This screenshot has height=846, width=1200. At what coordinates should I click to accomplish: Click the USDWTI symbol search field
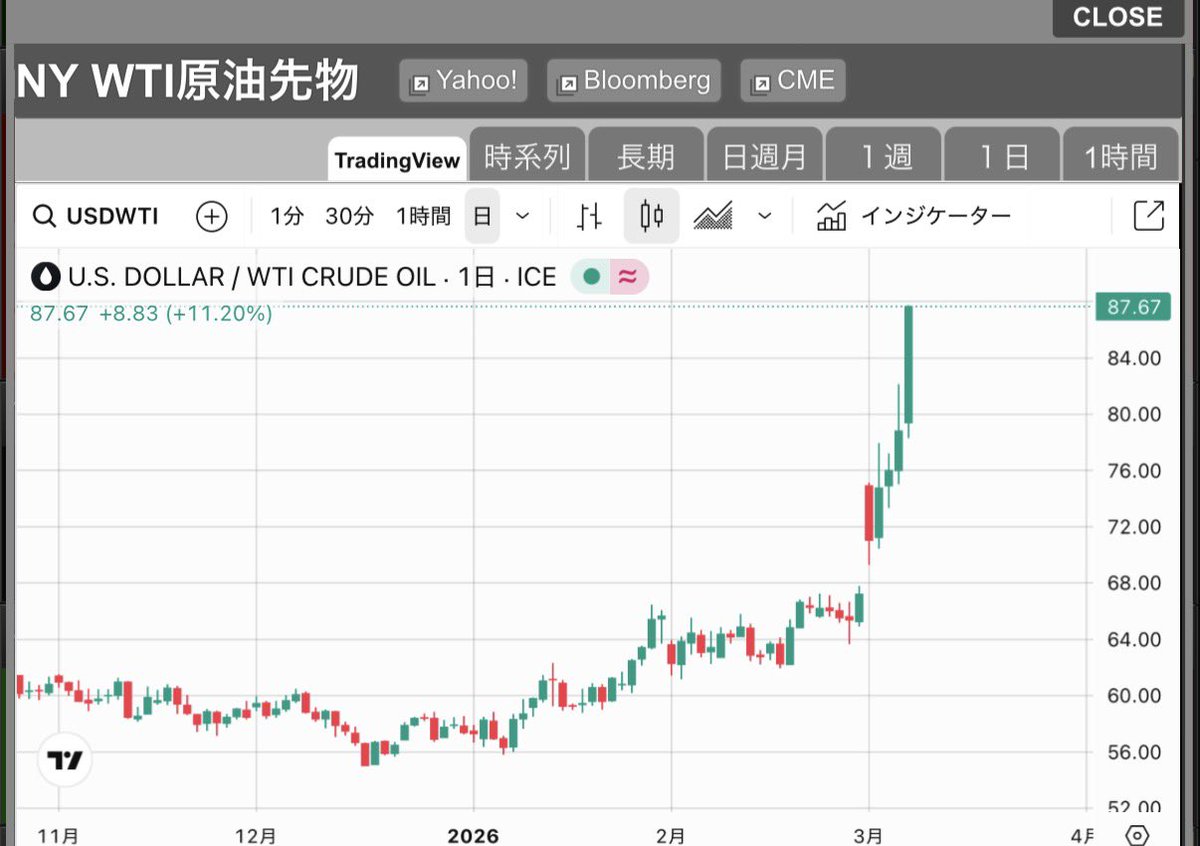[97, 216]
